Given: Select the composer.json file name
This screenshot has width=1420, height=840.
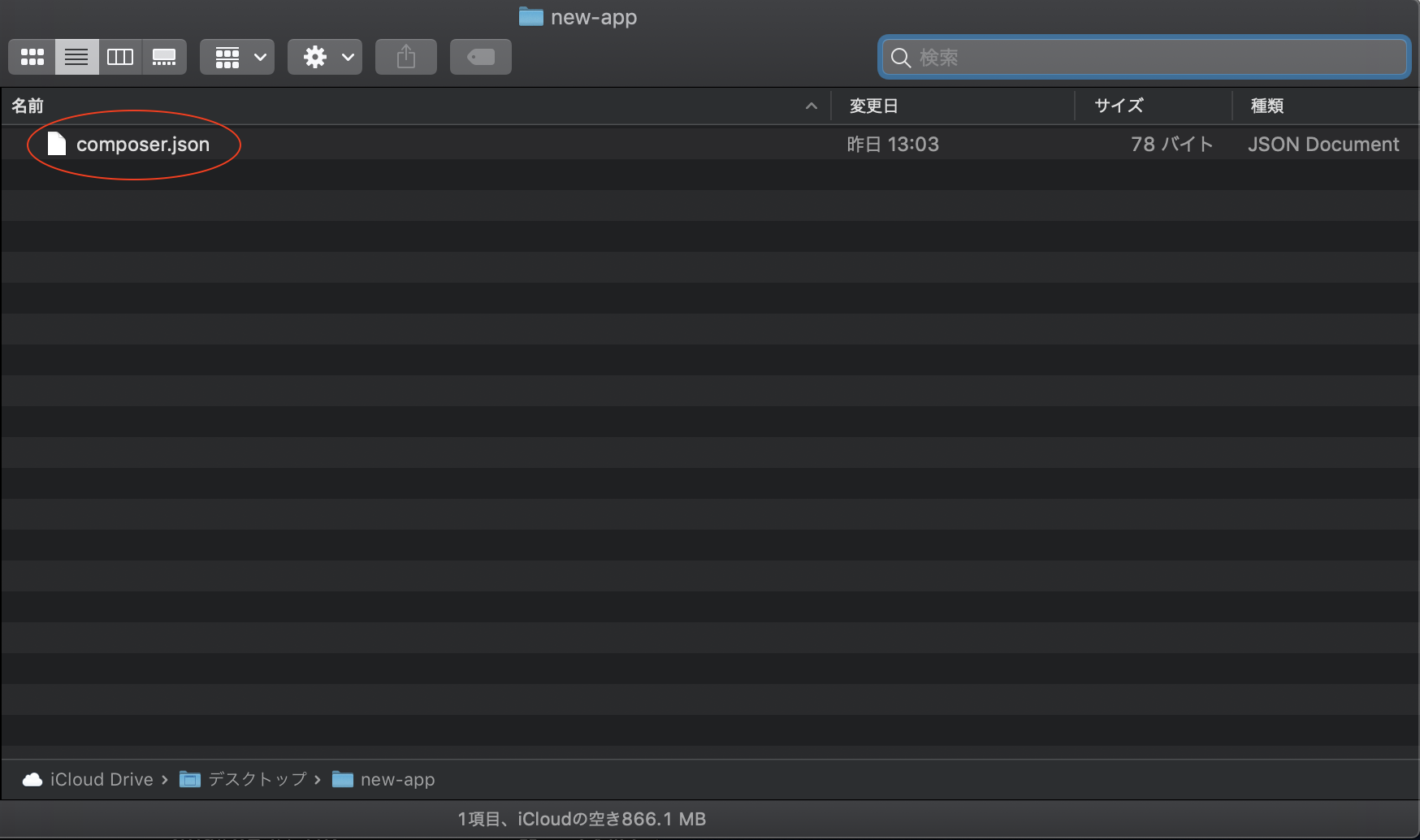Looking at the screenshot, I should coord(143,145).
